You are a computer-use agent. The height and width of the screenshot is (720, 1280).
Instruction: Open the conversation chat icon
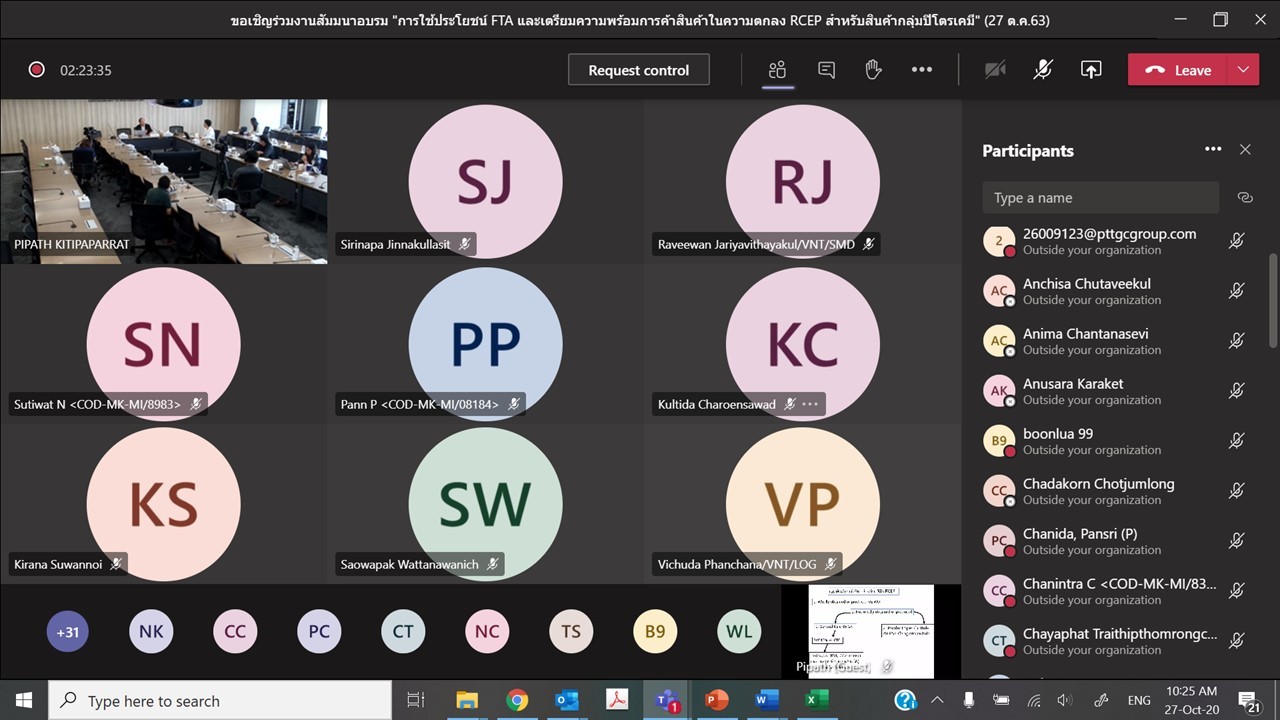coord(826,70)
